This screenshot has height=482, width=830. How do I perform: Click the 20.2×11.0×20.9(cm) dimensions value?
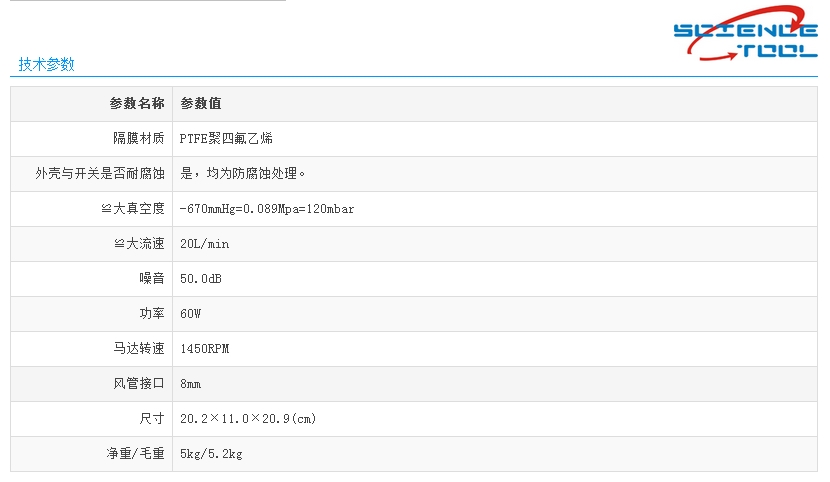[248, 419]
